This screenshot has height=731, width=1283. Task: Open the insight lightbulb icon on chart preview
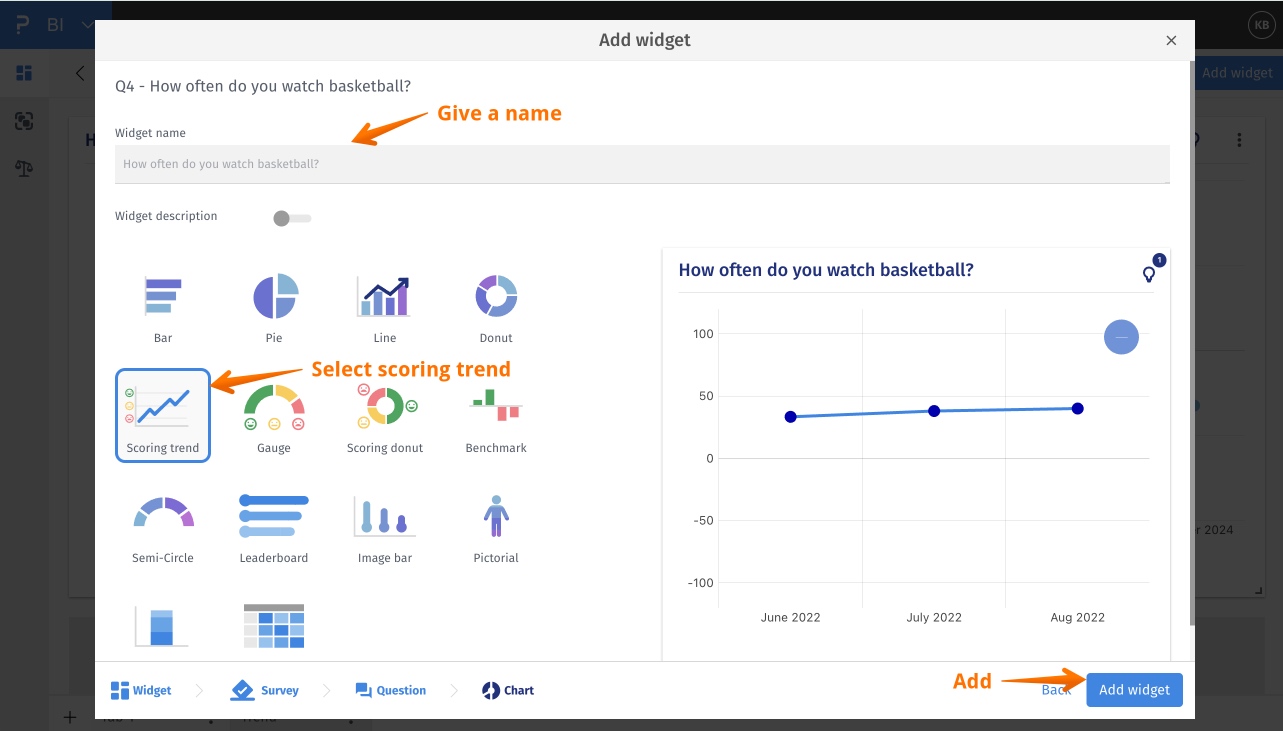click(1148, 274)
